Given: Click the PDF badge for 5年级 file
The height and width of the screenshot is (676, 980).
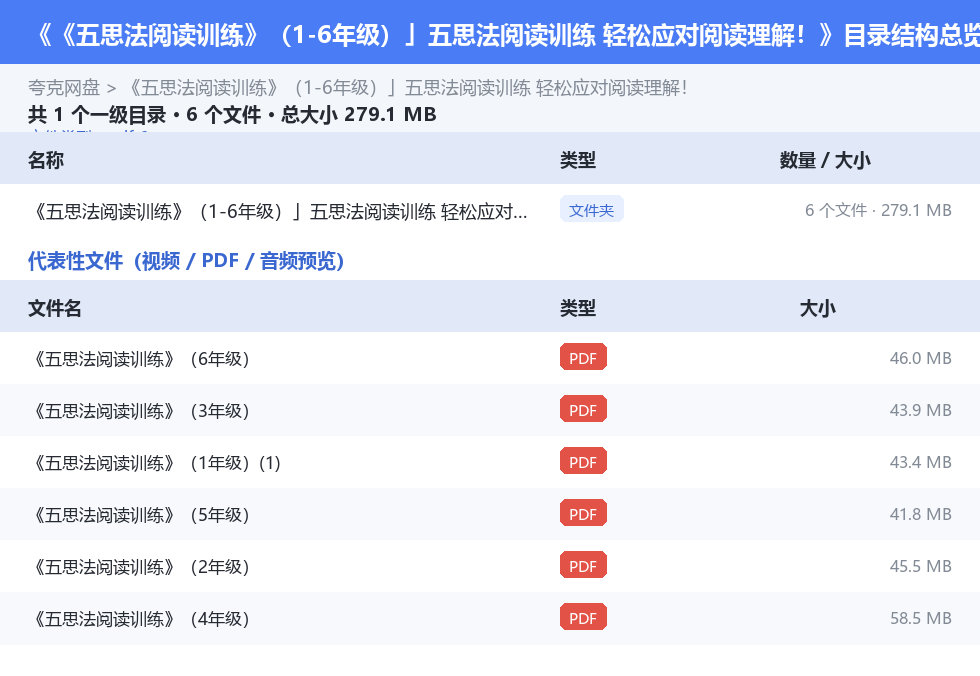Looking at the screenshot, I should 583,513.
